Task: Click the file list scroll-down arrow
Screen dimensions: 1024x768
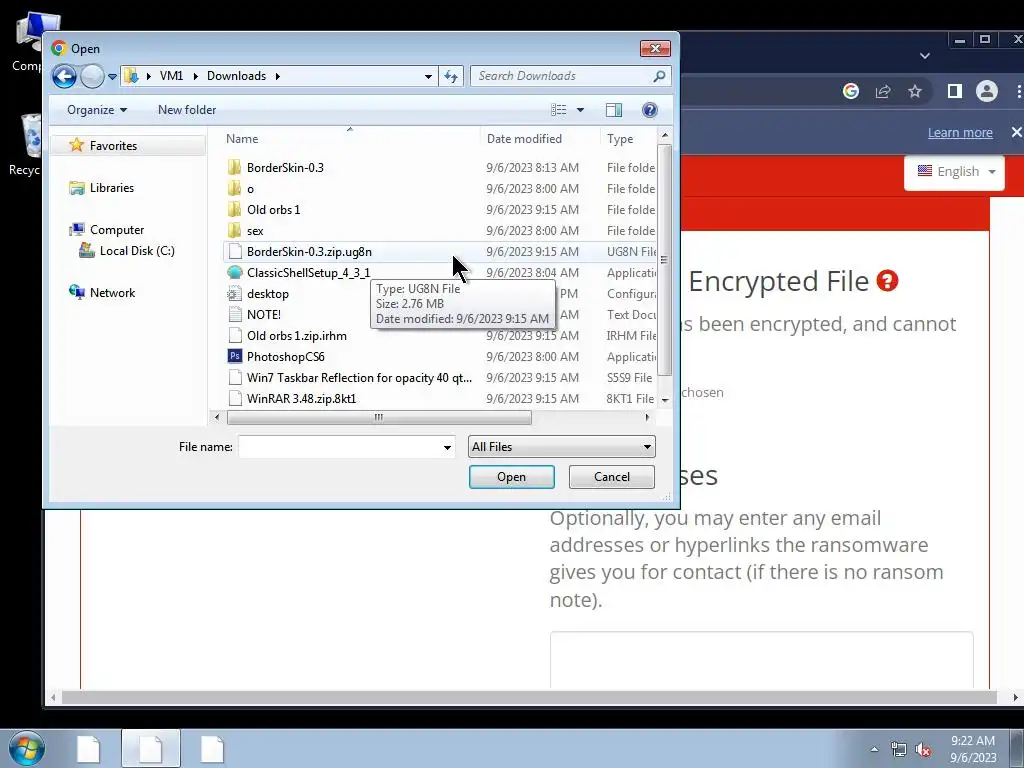Action: pyautogui.click(x=665, y=400)
